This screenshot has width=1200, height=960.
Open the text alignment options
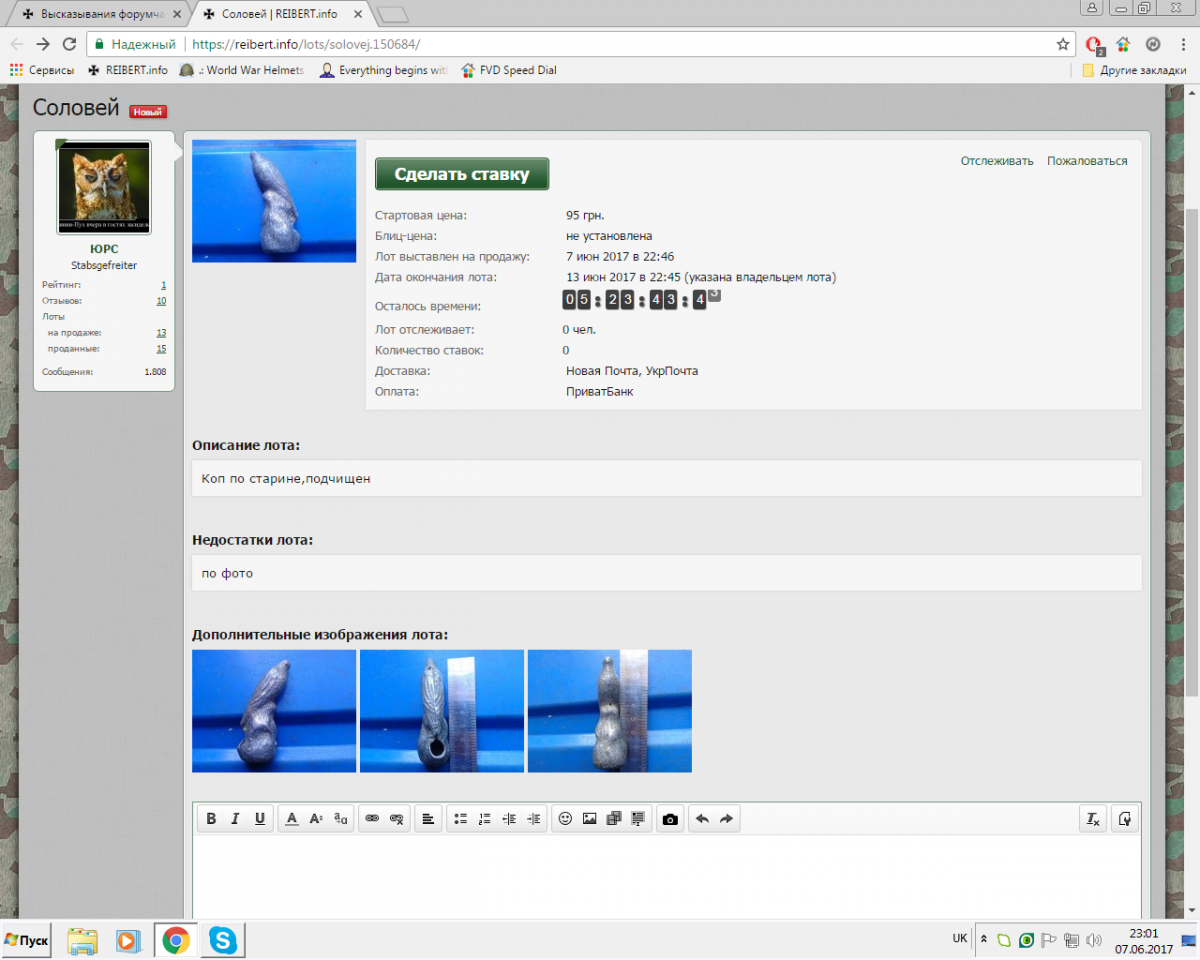click(x=428, y=819)
